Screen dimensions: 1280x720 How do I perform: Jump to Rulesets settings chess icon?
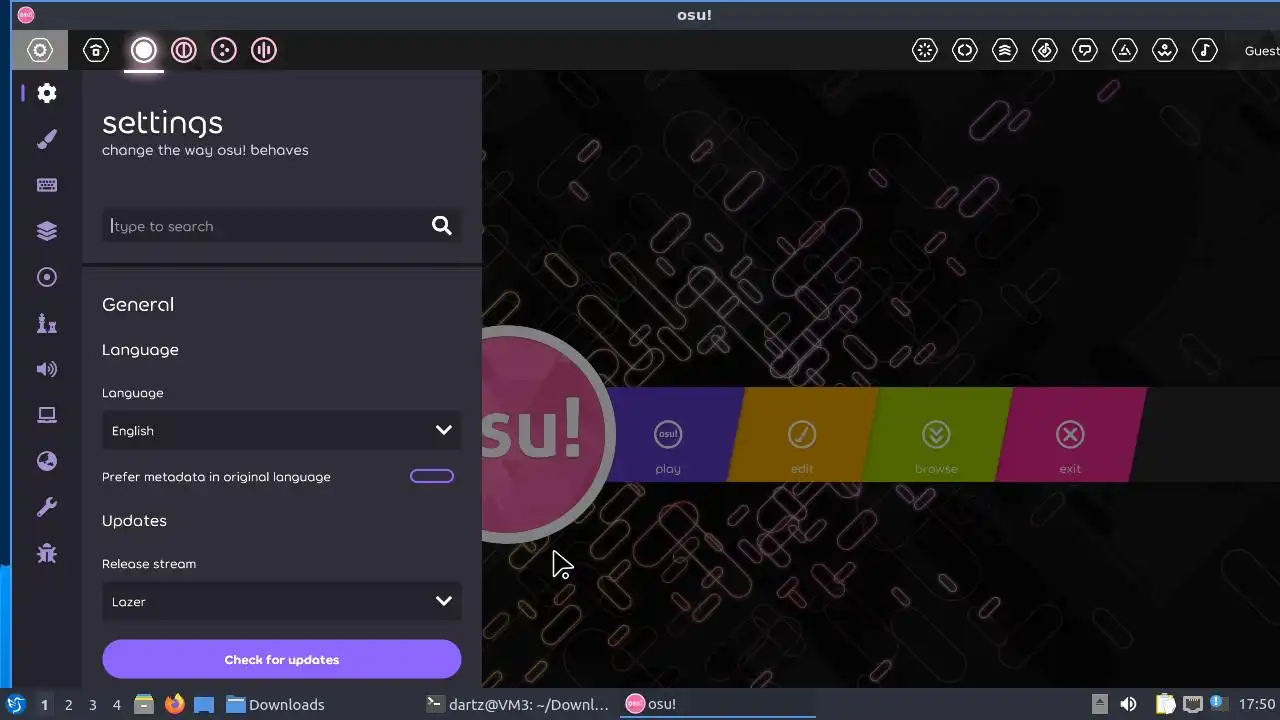click(x=47, y=323)
